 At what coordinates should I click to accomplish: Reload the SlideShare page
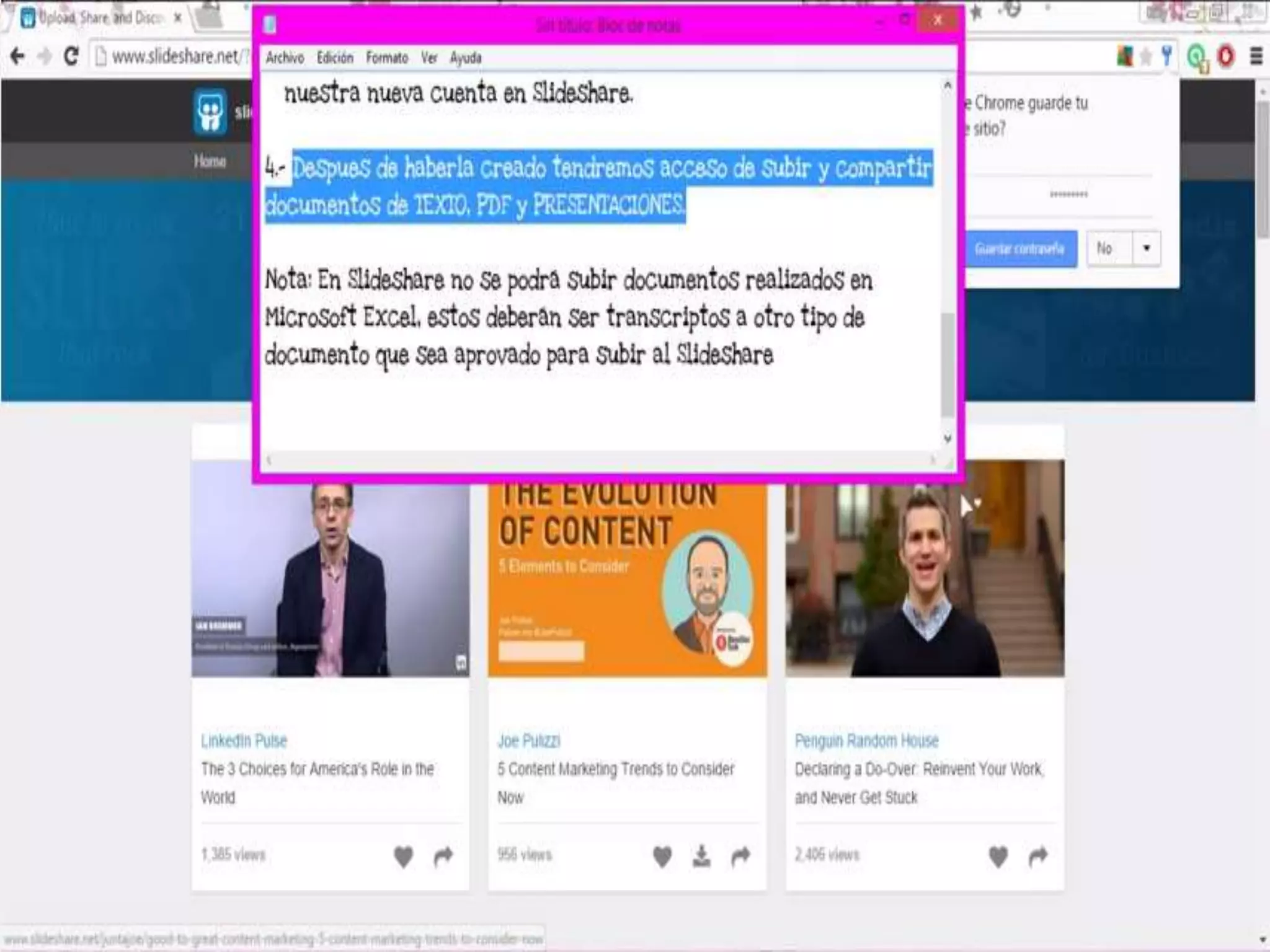[71, 56]
